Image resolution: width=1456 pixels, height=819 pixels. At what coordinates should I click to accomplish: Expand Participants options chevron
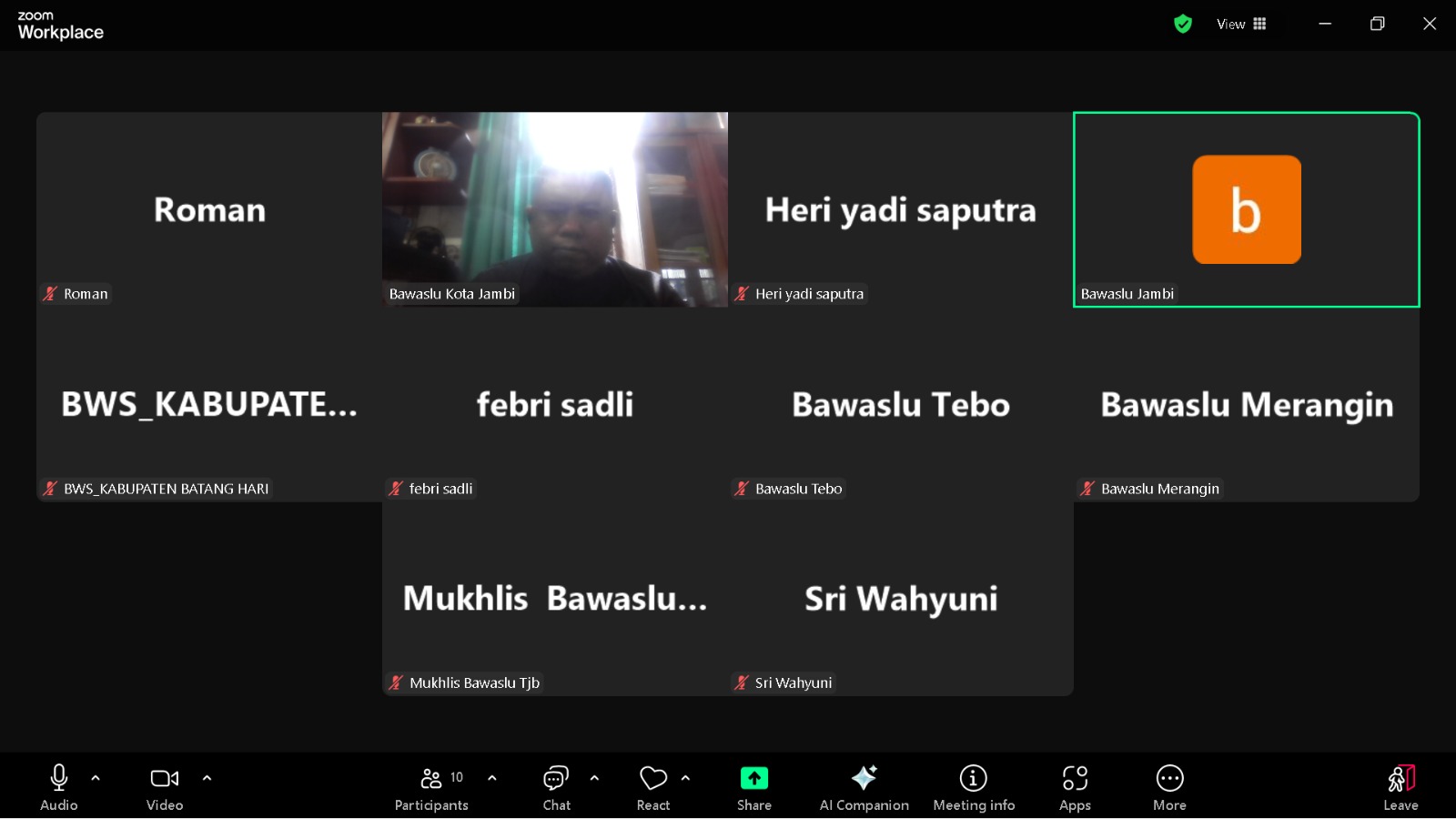(491, 778)
